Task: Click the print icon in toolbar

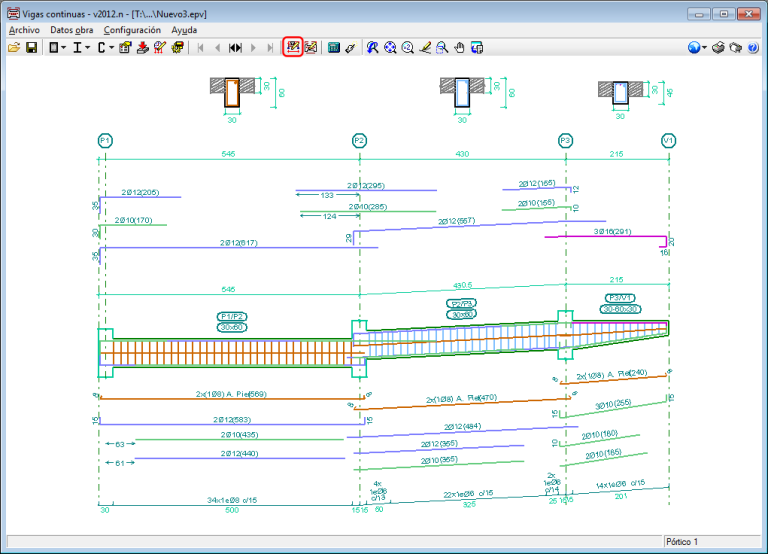Action: tap(718, 47)
